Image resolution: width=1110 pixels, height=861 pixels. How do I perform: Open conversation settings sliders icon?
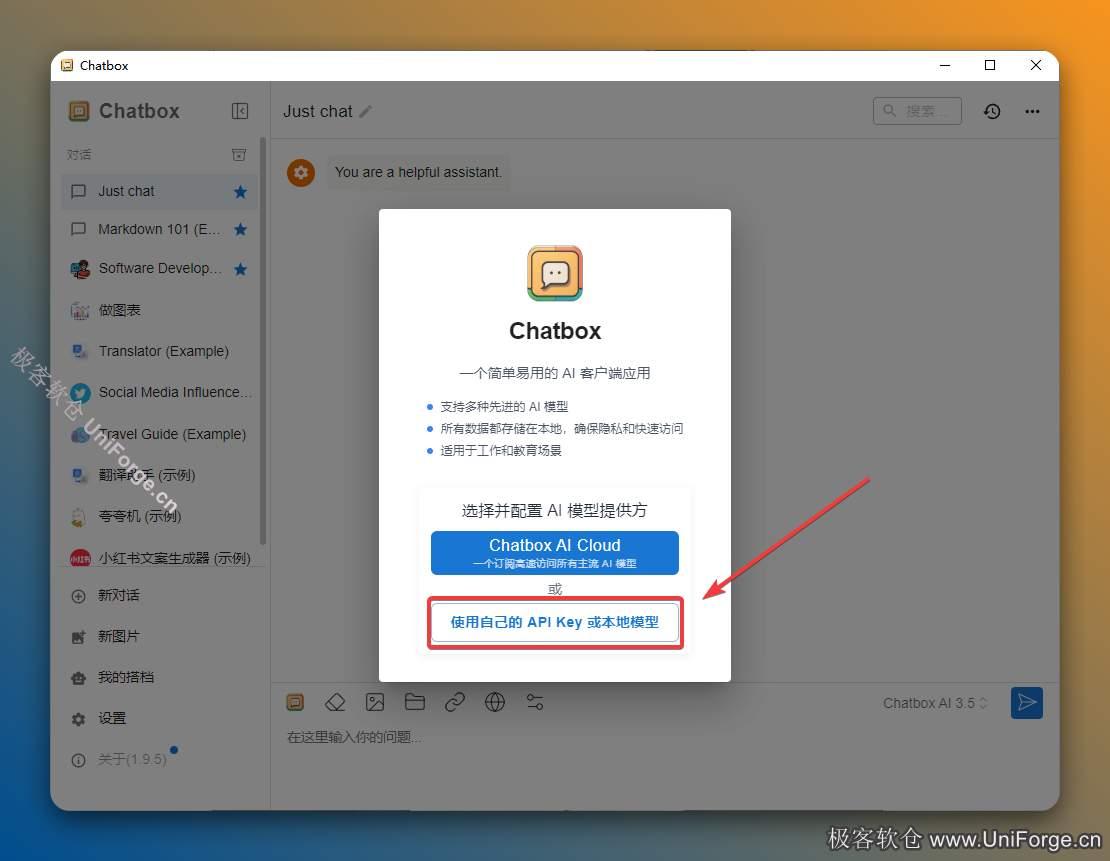point(534,702)
